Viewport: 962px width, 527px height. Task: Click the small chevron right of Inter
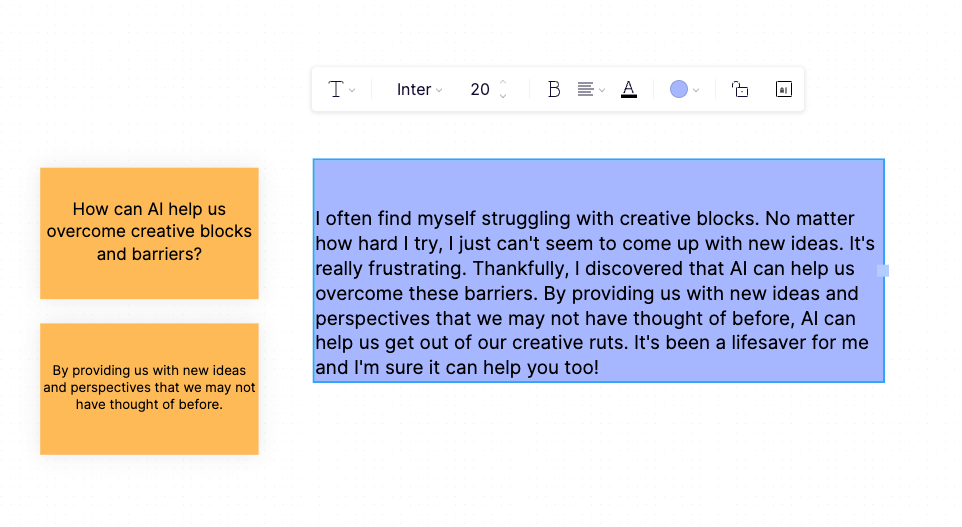[x=439, y=90]
